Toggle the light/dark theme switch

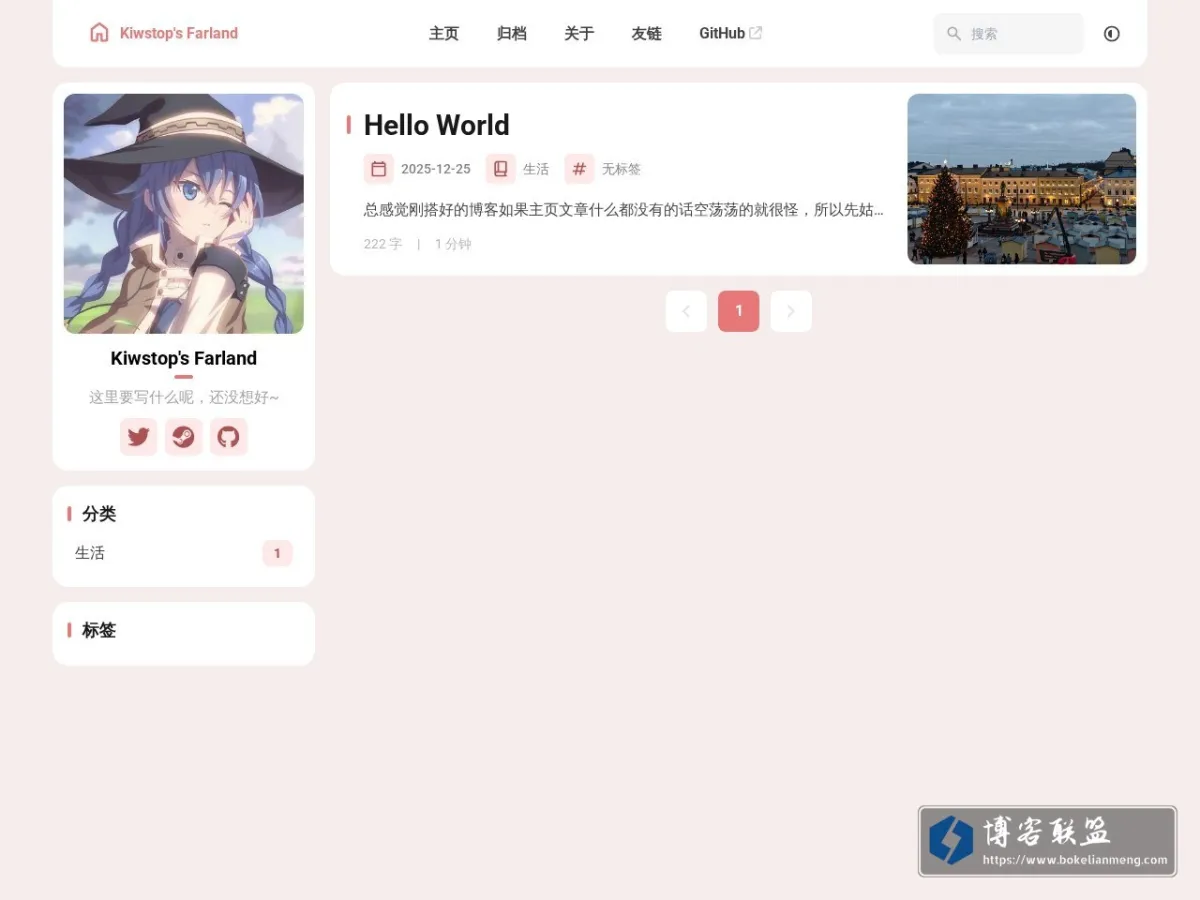[1112, 33]
